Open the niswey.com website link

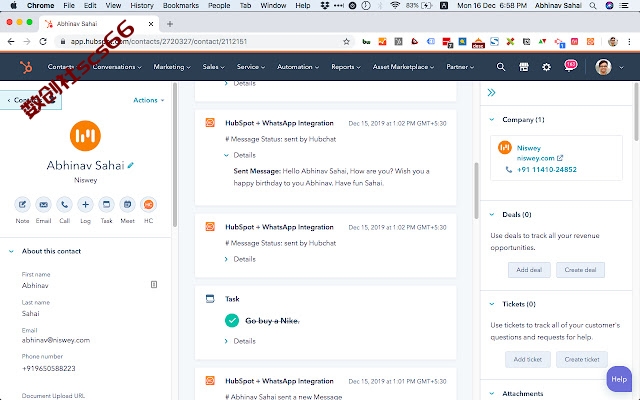536,158
